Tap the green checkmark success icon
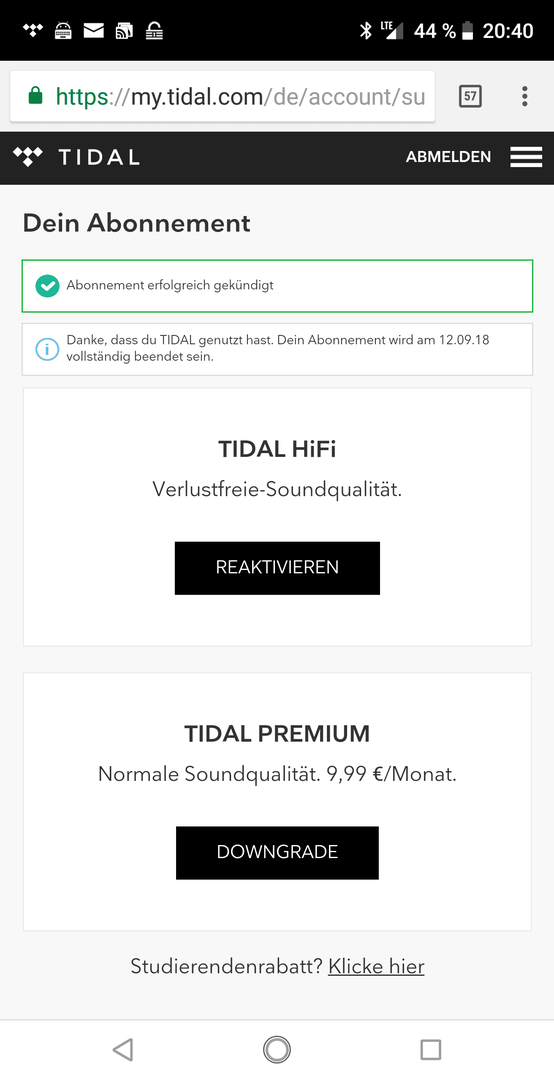This screenshot has width=554, height=1080. [x=48, y=286]
